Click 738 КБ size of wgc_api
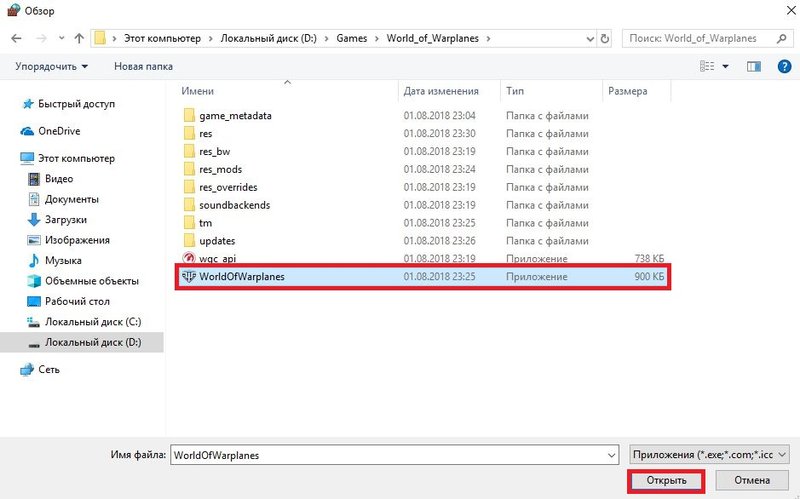This screenshot has width=800, height=499. (x=649, y=258)
